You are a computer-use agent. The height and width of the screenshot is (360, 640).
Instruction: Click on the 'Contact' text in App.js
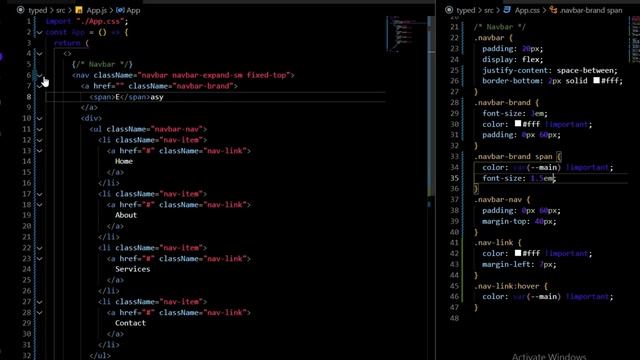130,323
